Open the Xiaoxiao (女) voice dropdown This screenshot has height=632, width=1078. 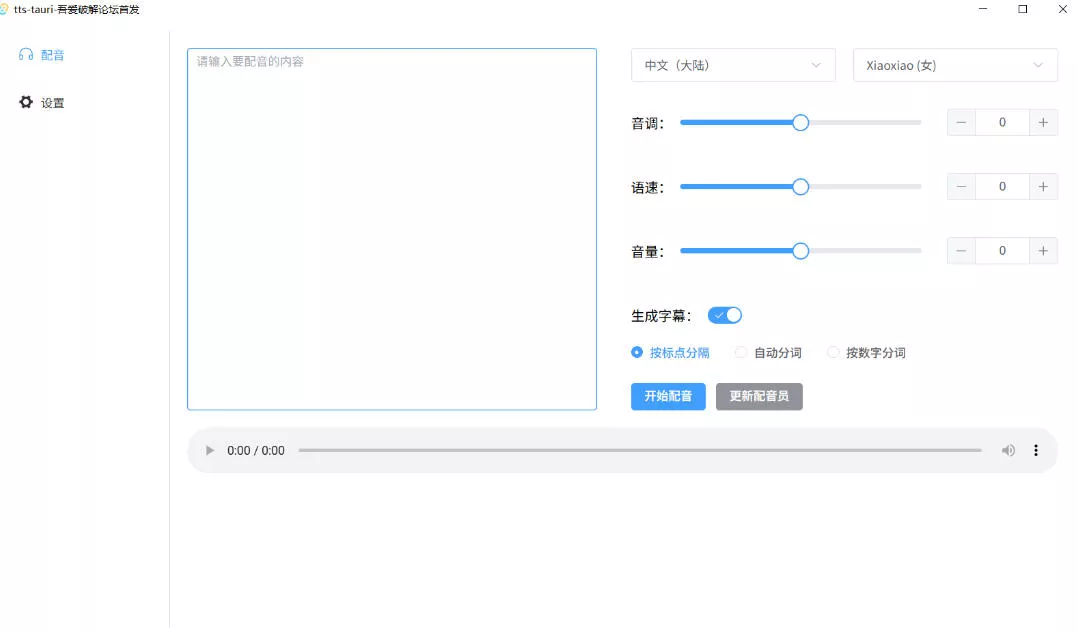coord(955,65)
